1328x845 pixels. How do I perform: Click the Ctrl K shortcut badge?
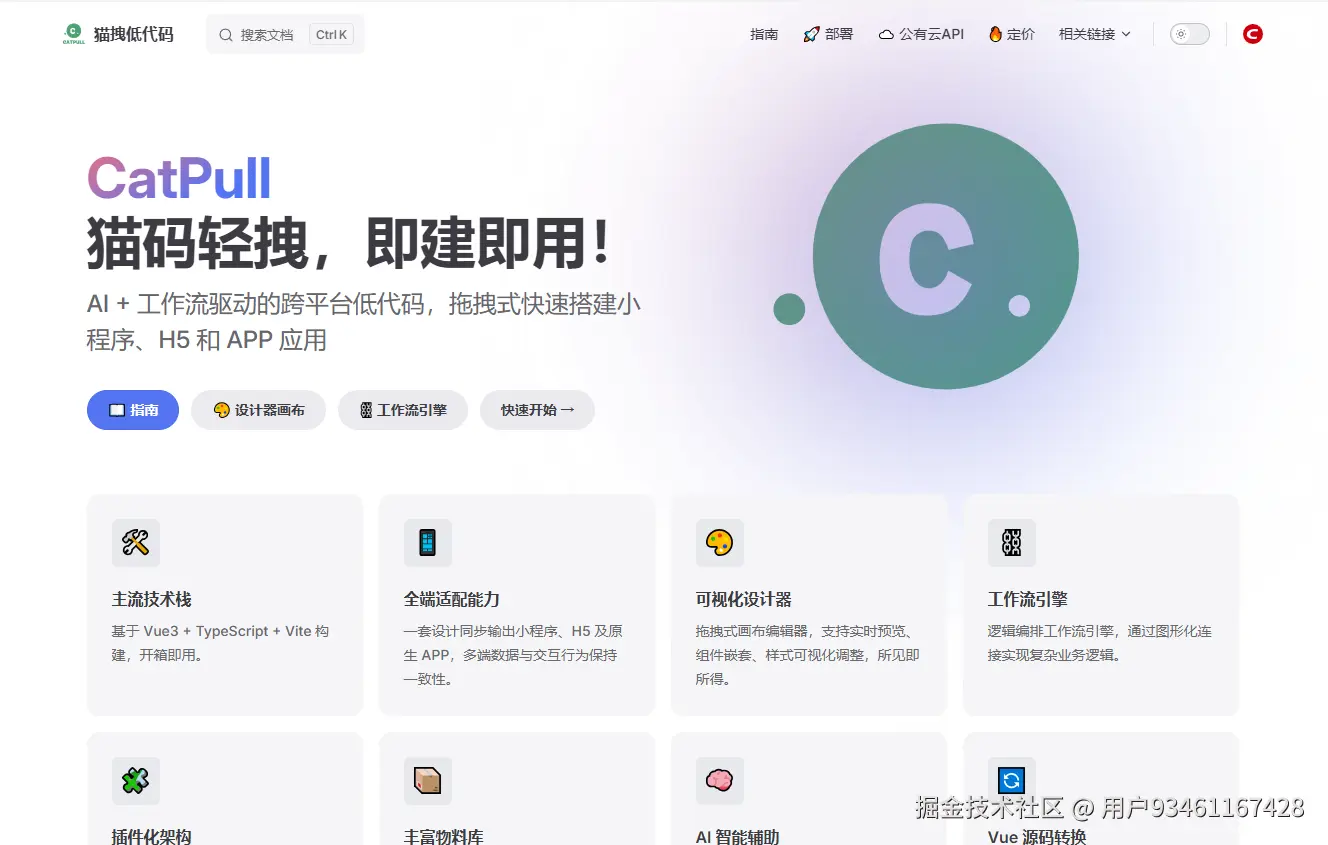[x=331, y=35]
